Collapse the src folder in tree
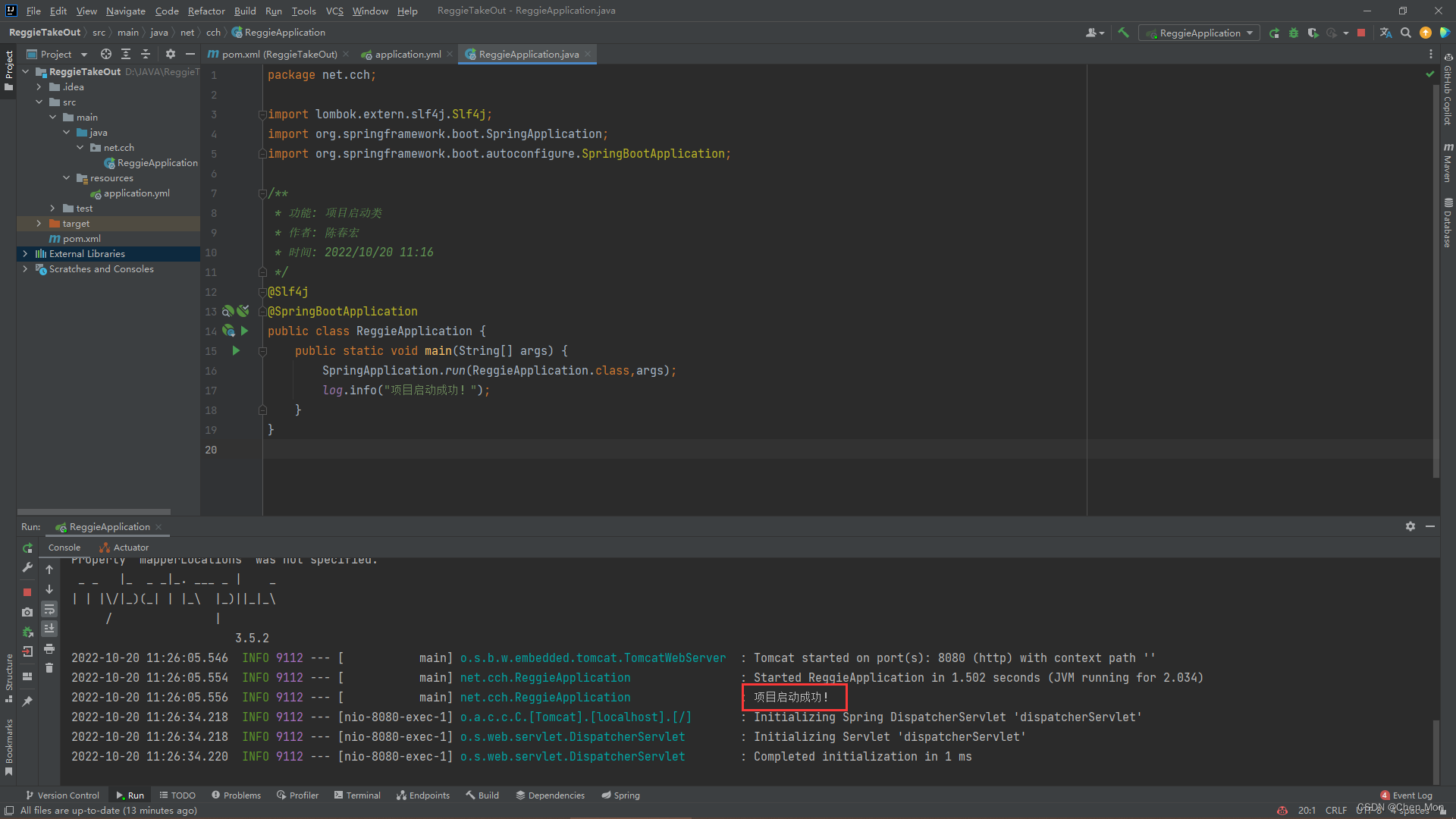The width and height of the screenshot is (1456, 819). 39,102
